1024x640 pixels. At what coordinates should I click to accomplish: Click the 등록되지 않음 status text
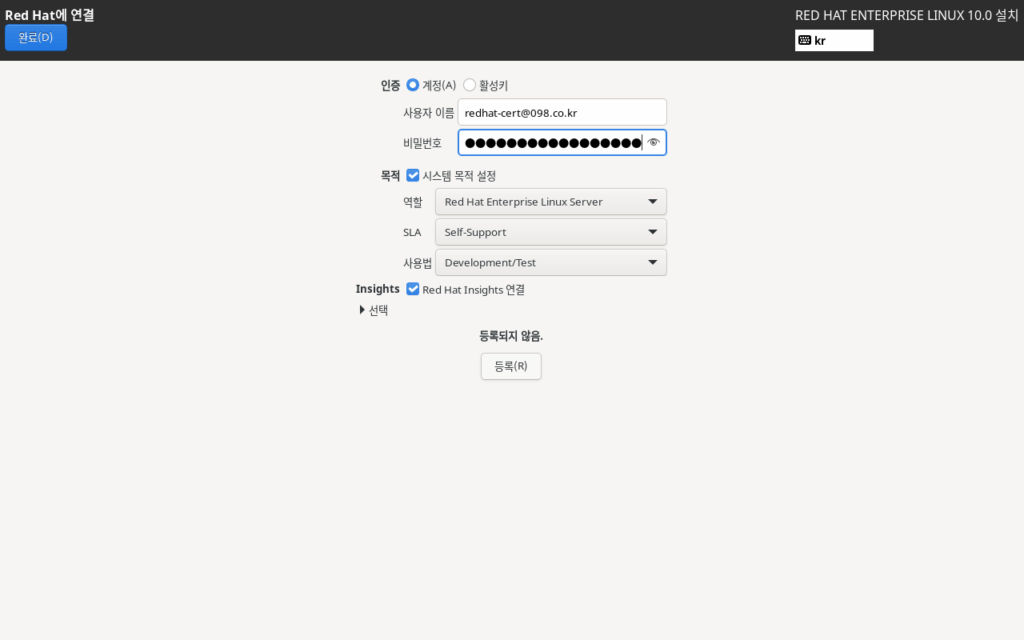point(511,336)
